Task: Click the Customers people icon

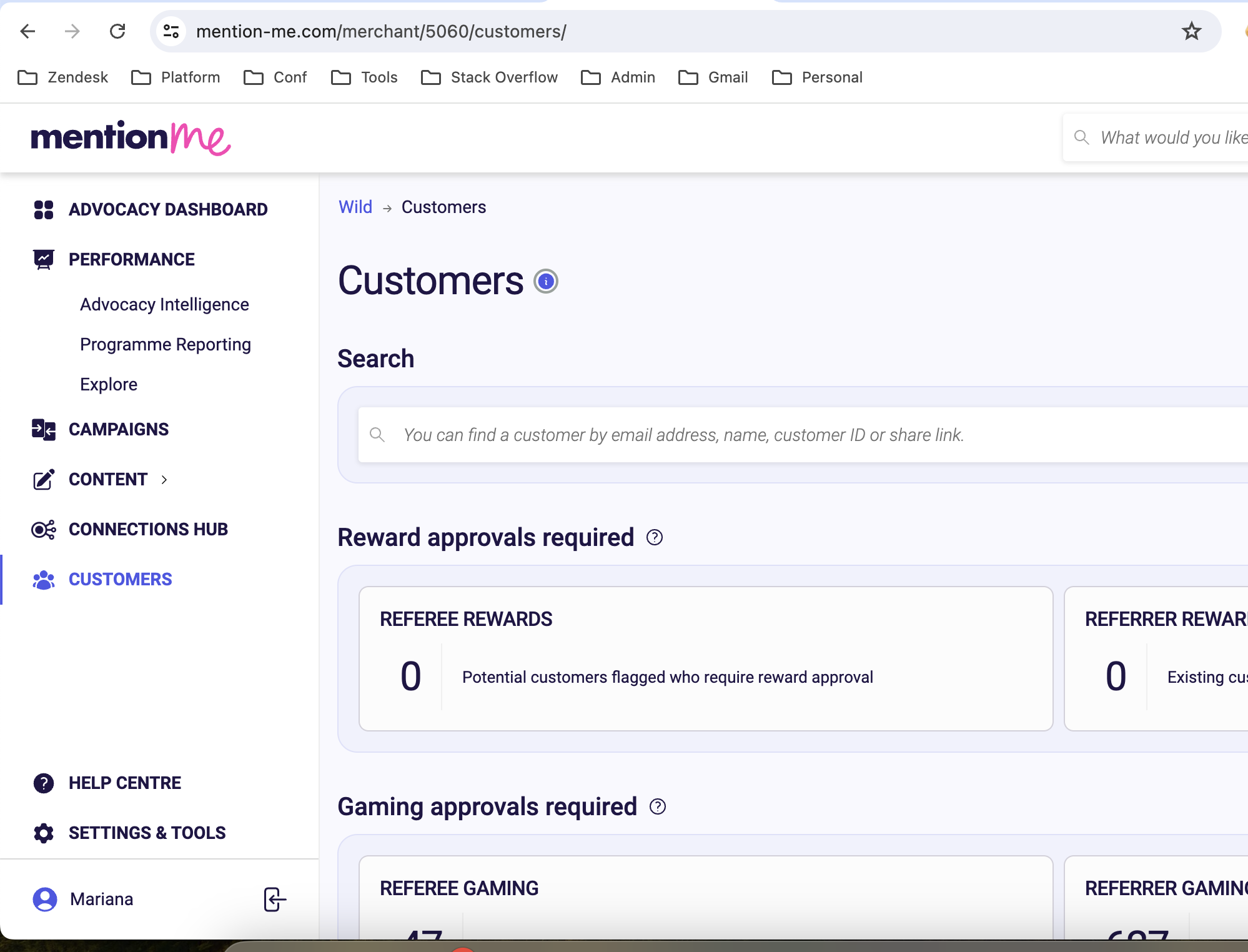Action: click(x=44, y=580)
